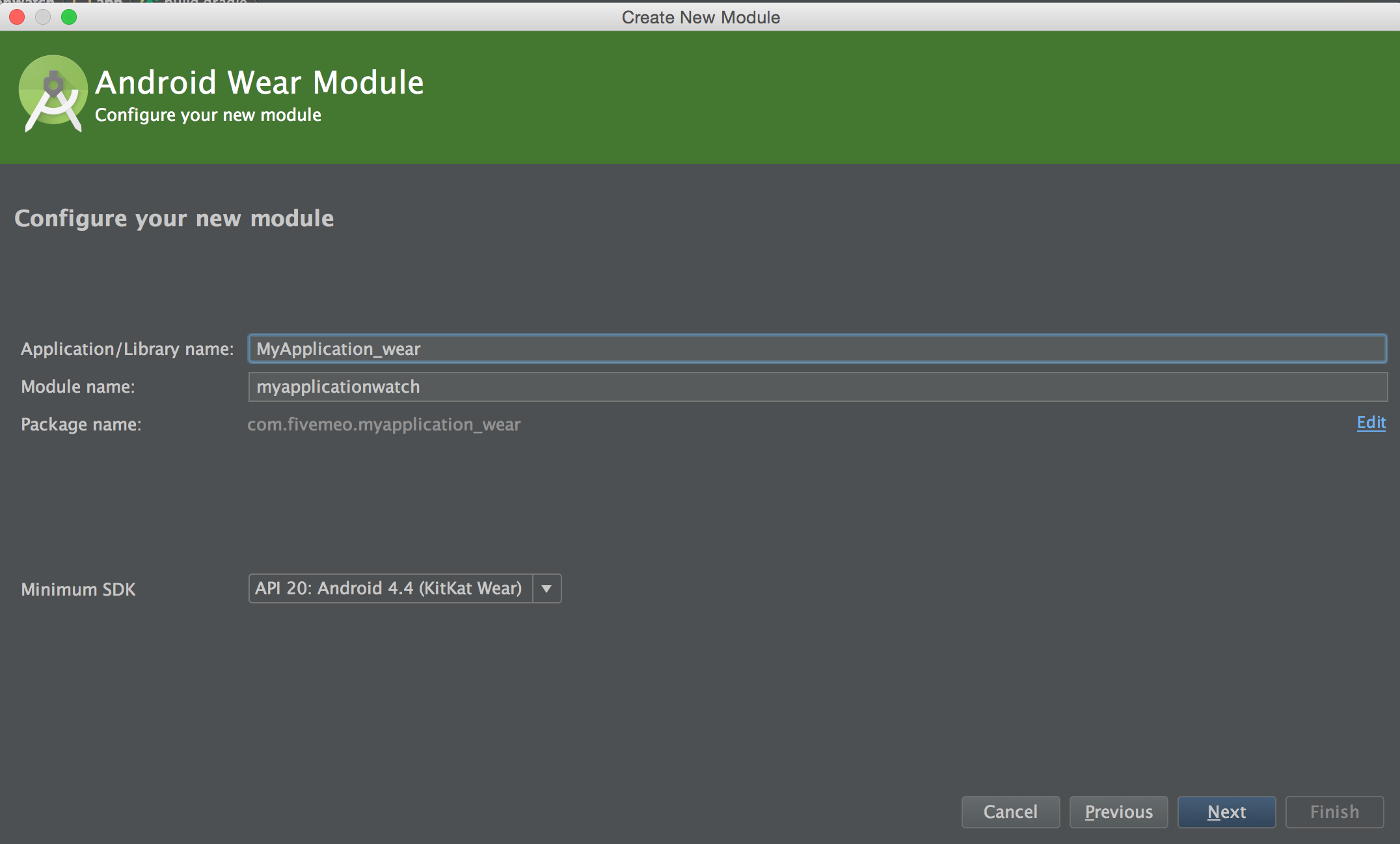Click the Application/Library name label
This screenshot has height=844, width=1400.
(x=127, y=349)
